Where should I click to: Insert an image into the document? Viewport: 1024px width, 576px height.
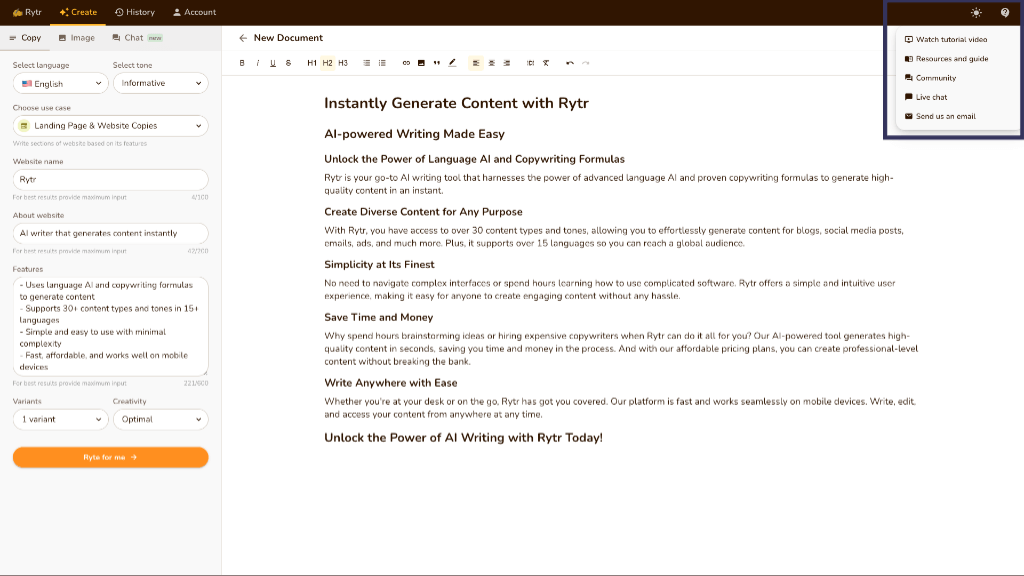click(421, 63)
